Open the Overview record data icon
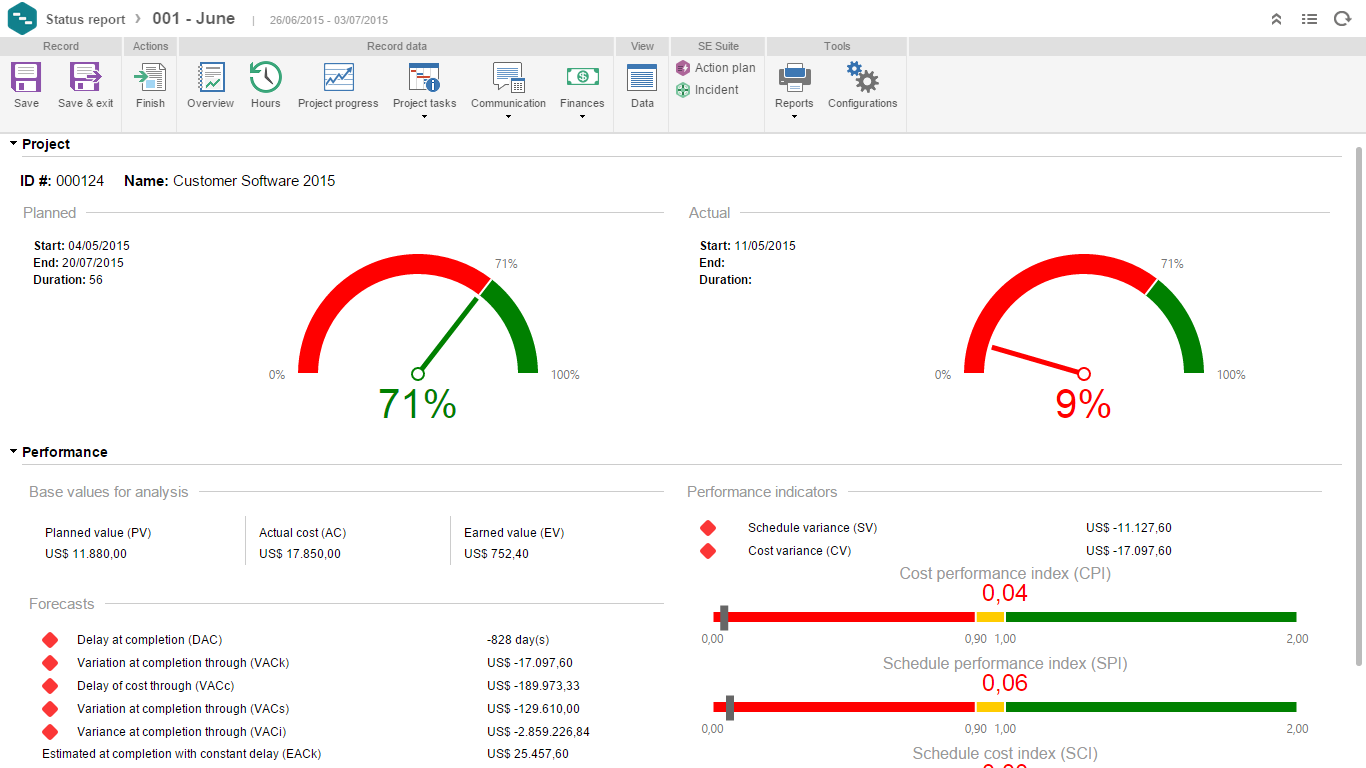 click(x=210, y=78)
